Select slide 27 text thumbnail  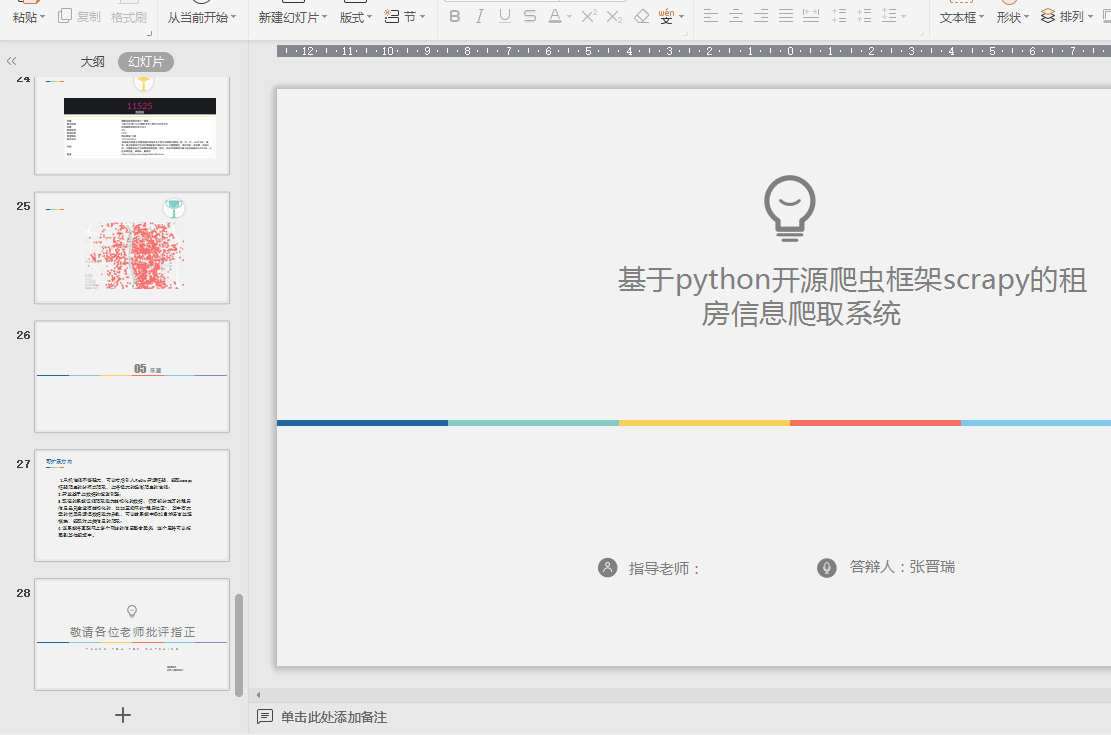(x=132, y=505)
